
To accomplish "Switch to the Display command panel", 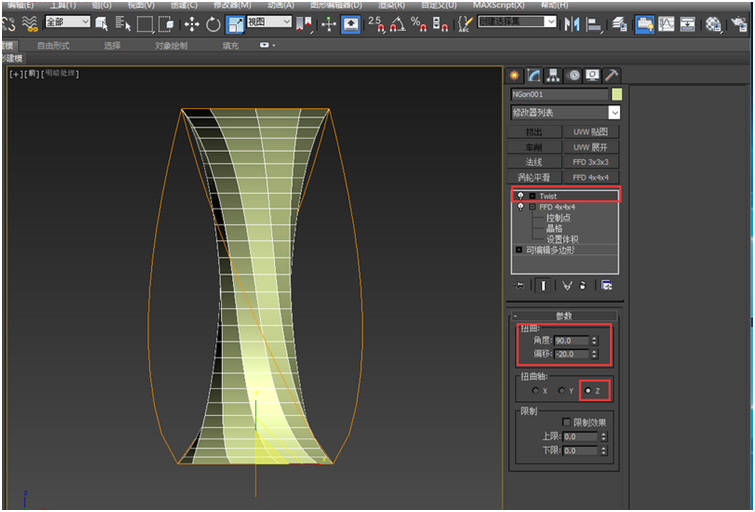I will coord(592,76).
